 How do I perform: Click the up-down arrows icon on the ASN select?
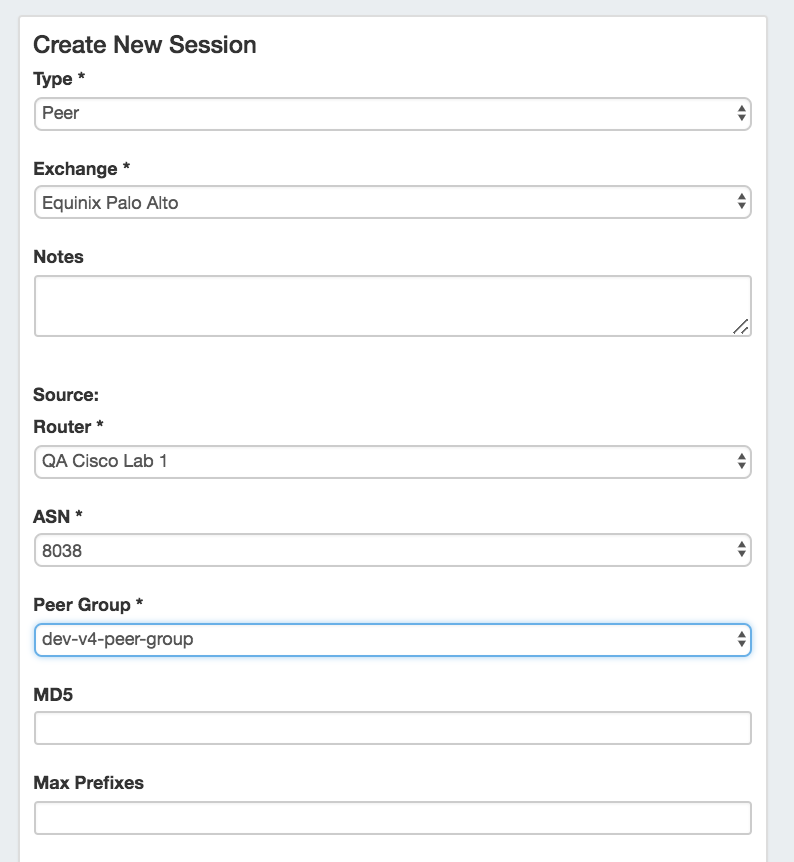pyautogui.click(x=741, y=549)
